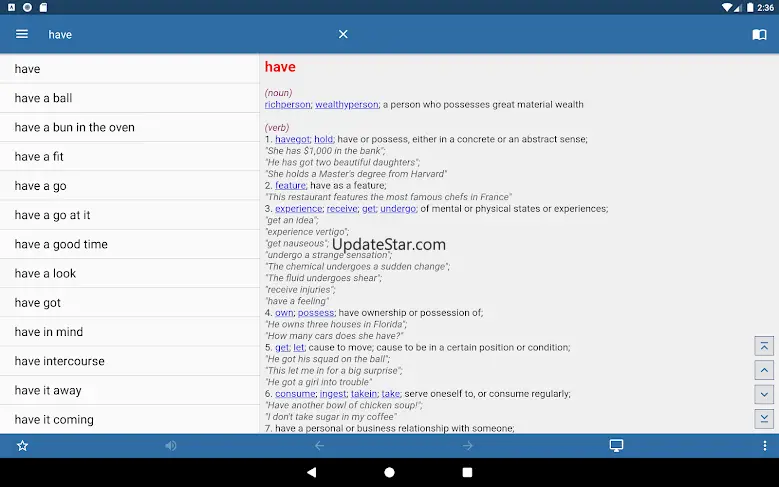Tap the Wi-Fi status icon
This screenshot has width=779, height=487.
tap(727, 7)
